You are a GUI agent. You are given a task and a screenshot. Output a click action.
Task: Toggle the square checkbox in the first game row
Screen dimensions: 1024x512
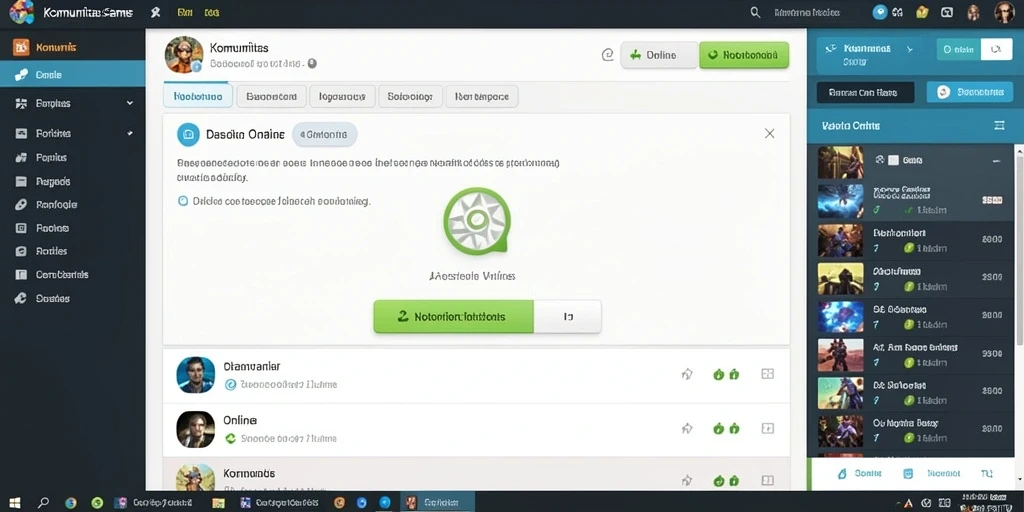[894, 159]
